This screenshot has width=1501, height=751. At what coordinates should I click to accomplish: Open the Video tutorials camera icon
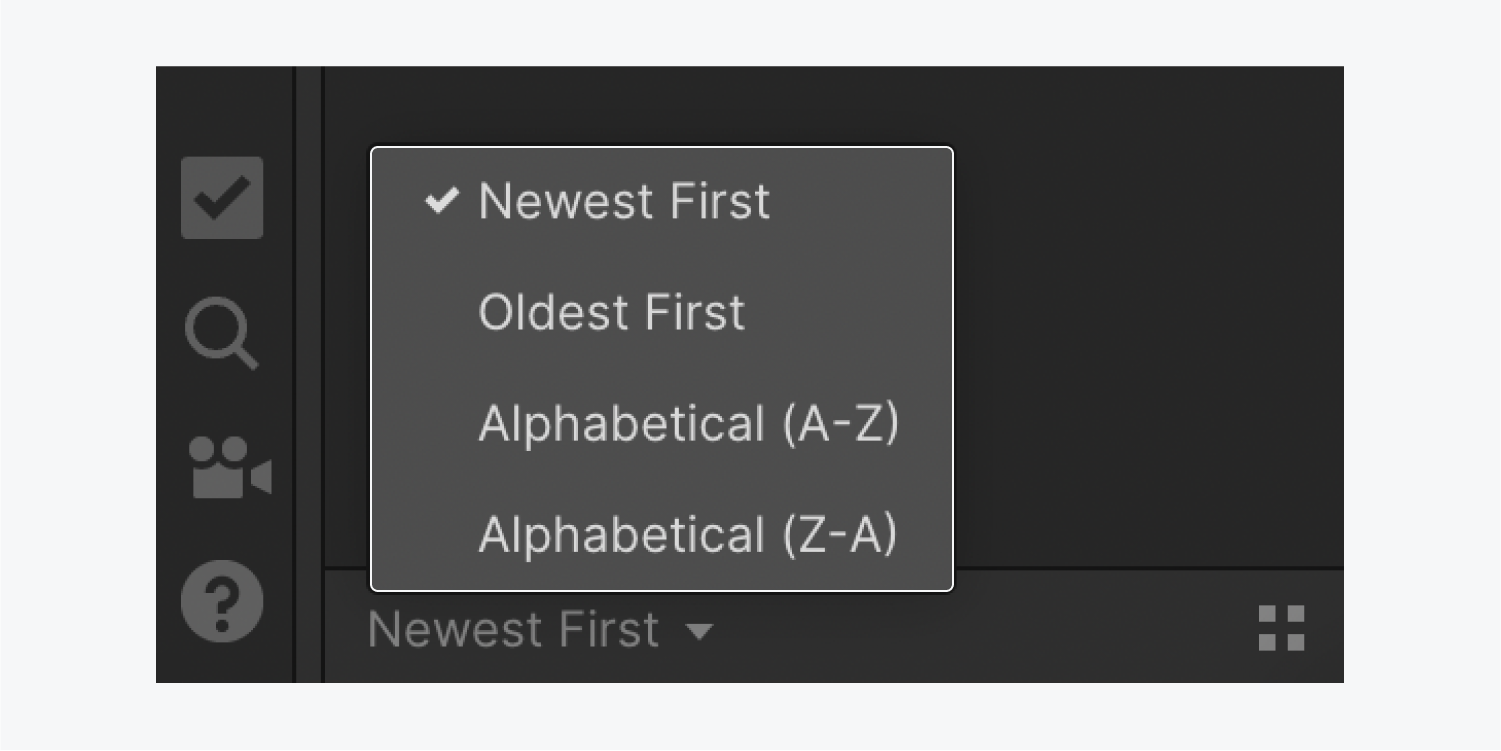[230, 467]
